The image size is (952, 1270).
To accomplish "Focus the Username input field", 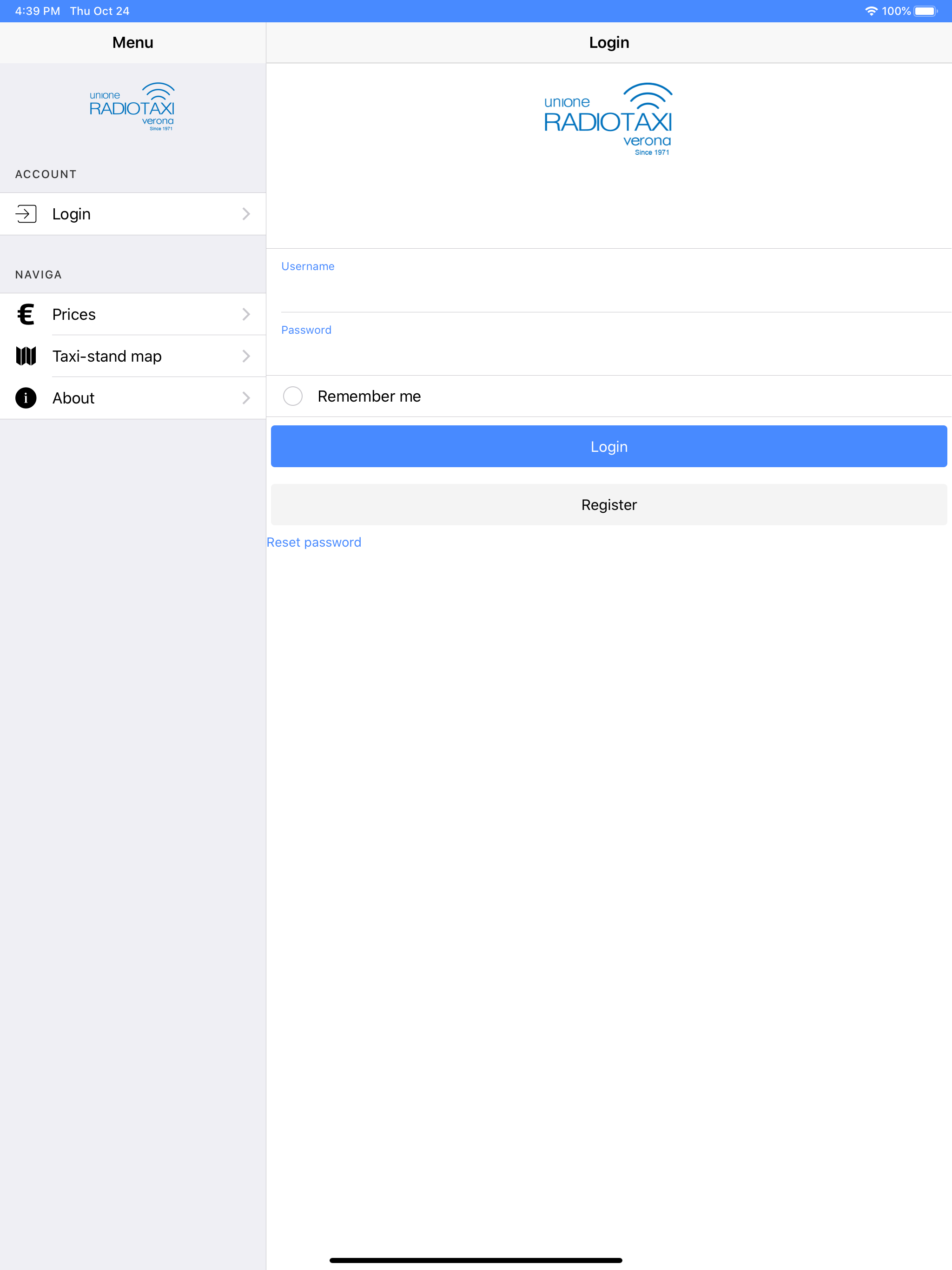I will tap(616, 281).
